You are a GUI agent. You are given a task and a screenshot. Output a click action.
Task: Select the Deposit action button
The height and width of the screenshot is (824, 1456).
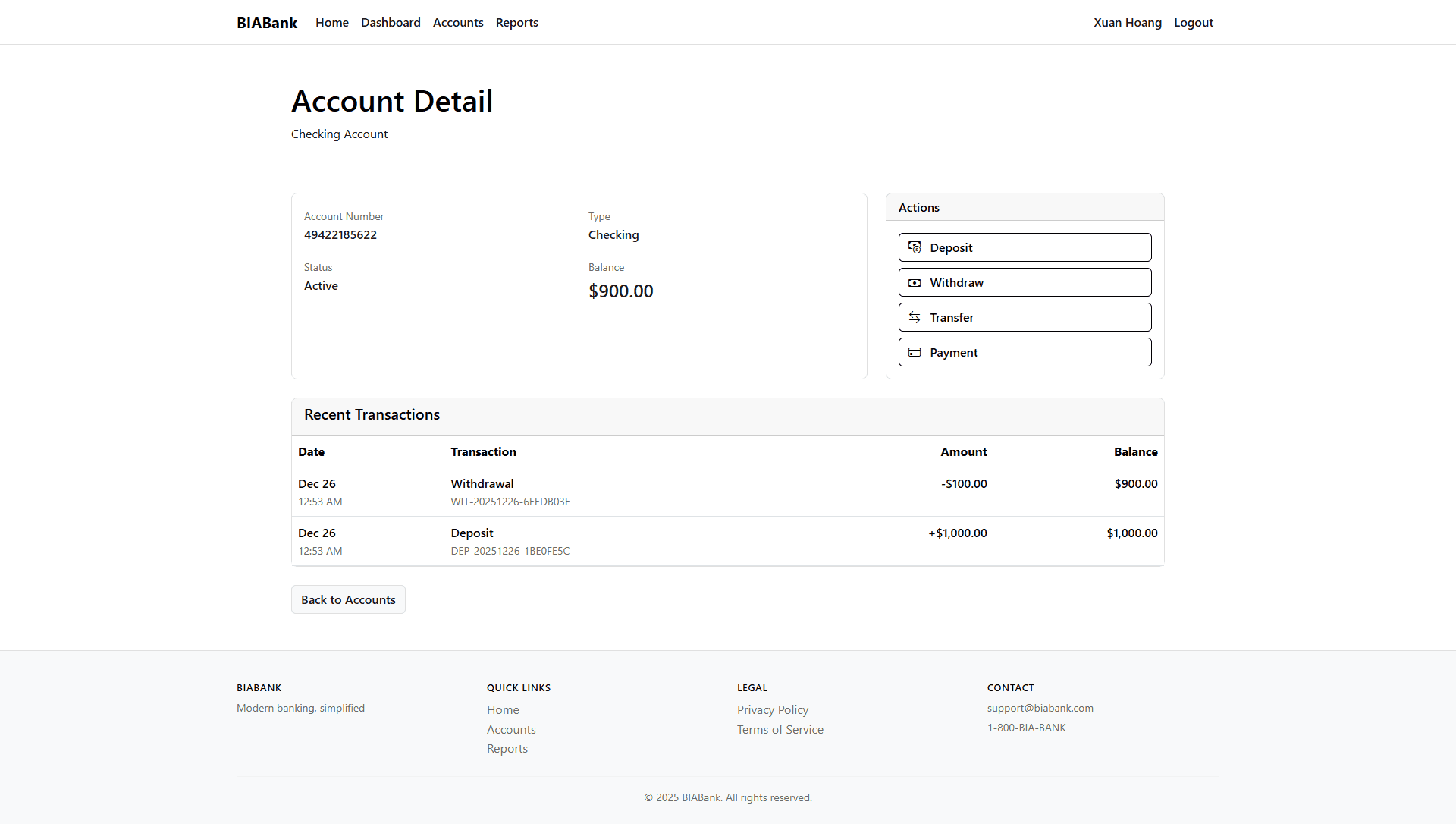pyautogui.click(x=1025, y=247)
